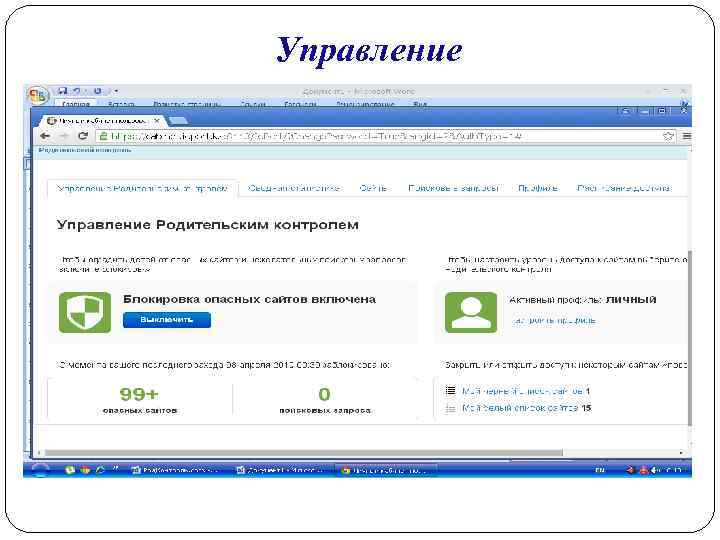This screenshot has width=720, height=540.
Task: Click the black list icon beside Мой черный список
Action: pos(450,391)
